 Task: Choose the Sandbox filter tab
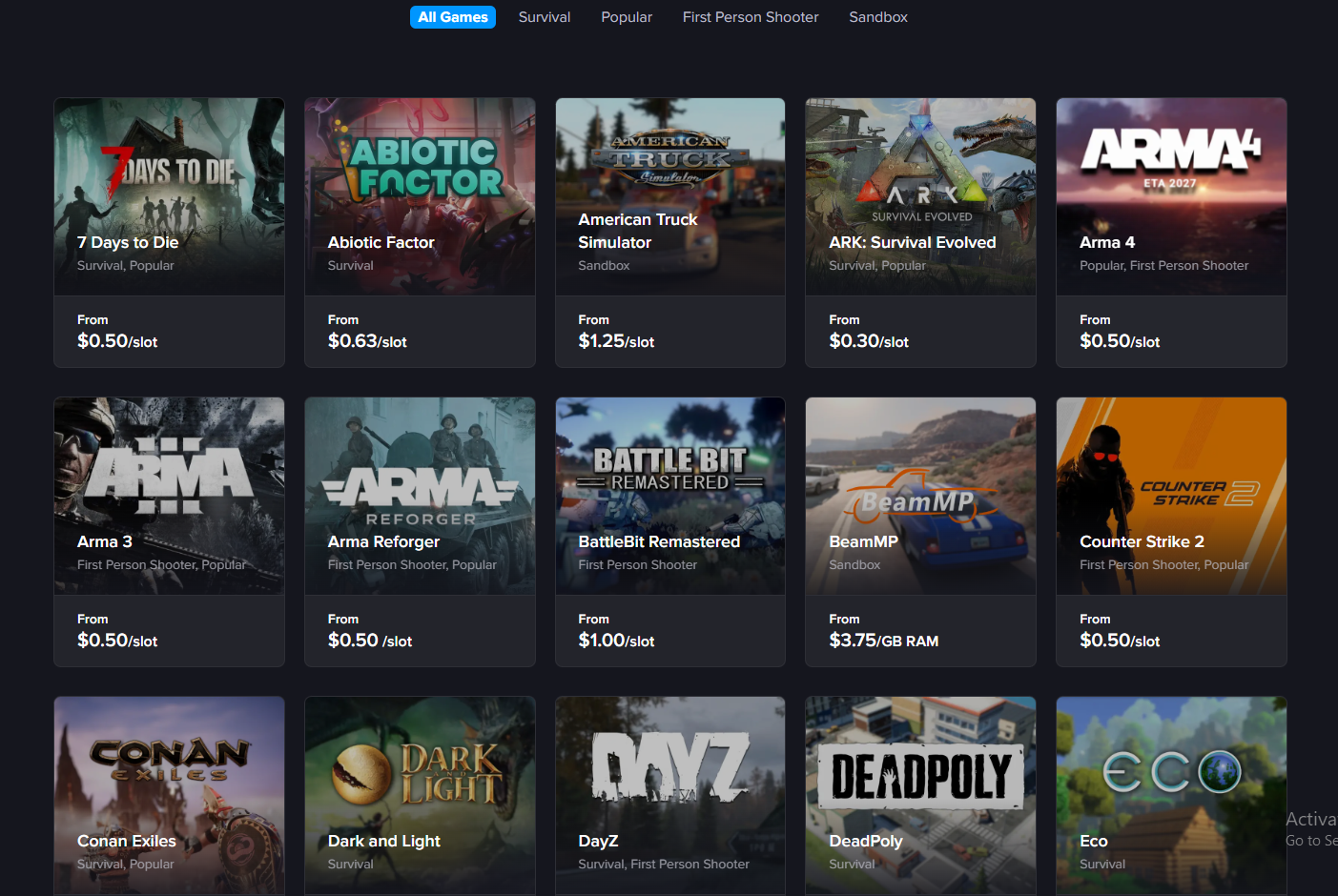(878, 17)
